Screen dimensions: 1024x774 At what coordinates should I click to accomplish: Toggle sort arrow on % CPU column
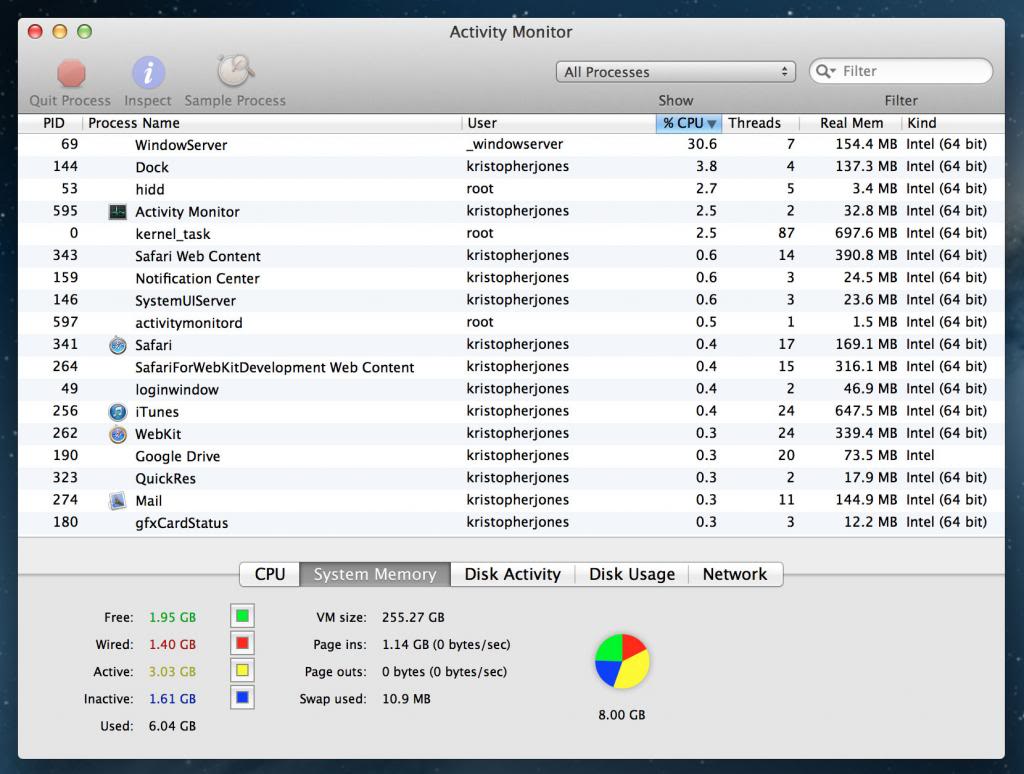[712, 123]
